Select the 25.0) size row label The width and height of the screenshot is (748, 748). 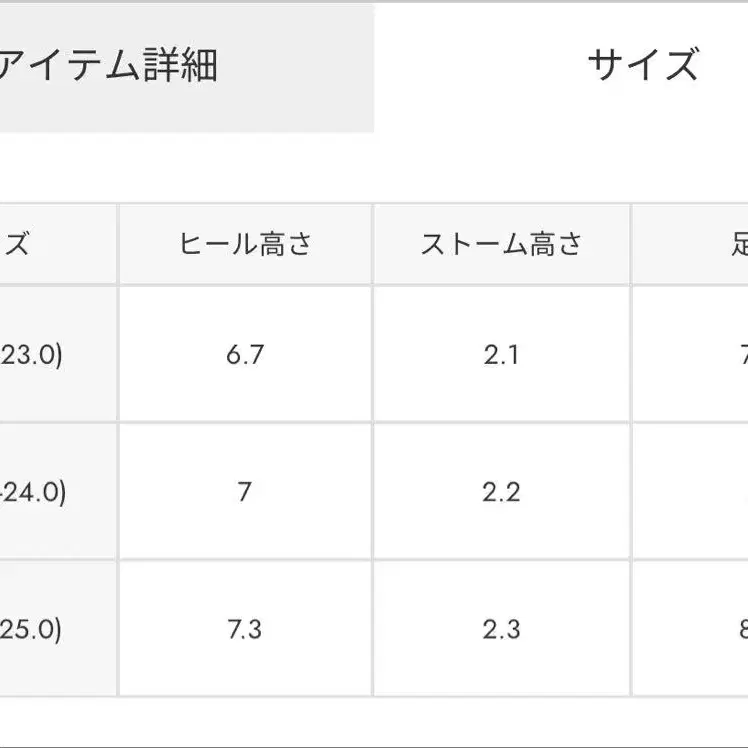point(32,629)
